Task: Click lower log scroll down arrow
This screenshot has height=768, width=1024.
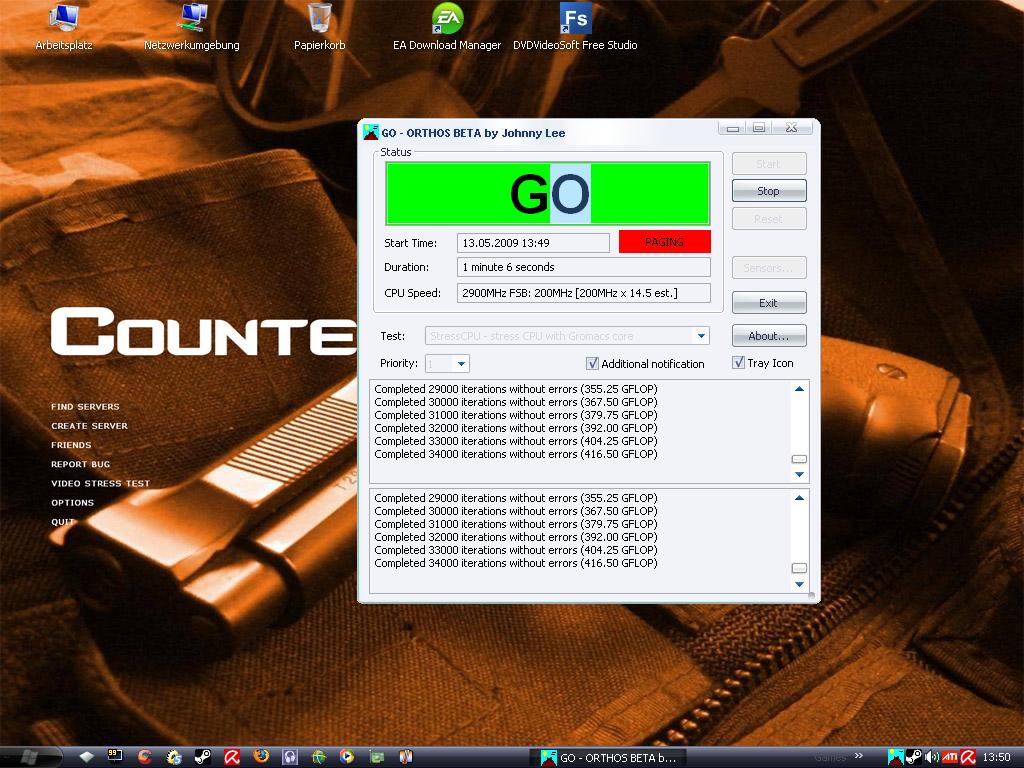Action: coord(799,584)
